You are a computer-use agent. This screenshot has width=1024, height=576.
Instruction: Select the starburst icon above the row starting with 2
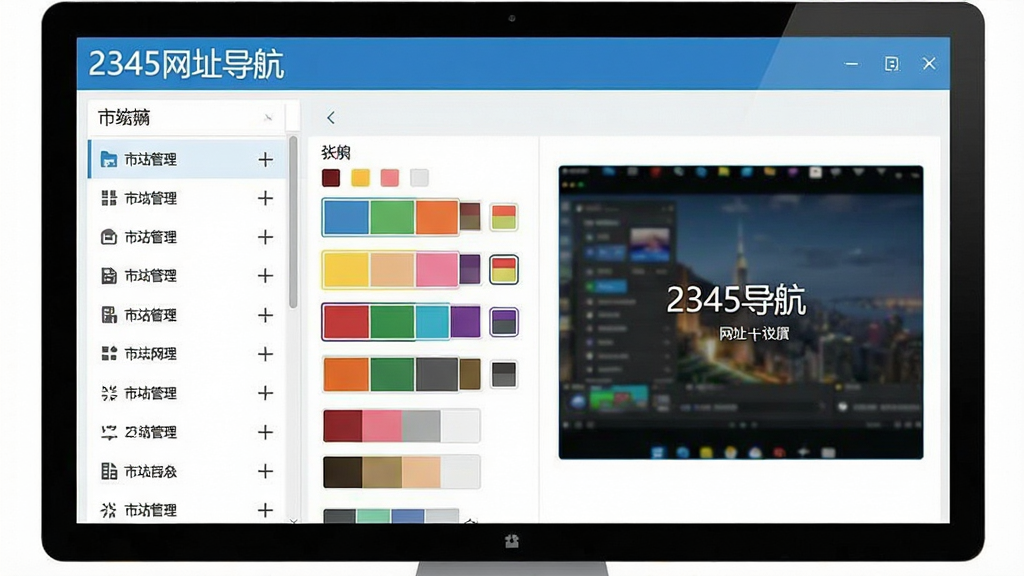108,393
